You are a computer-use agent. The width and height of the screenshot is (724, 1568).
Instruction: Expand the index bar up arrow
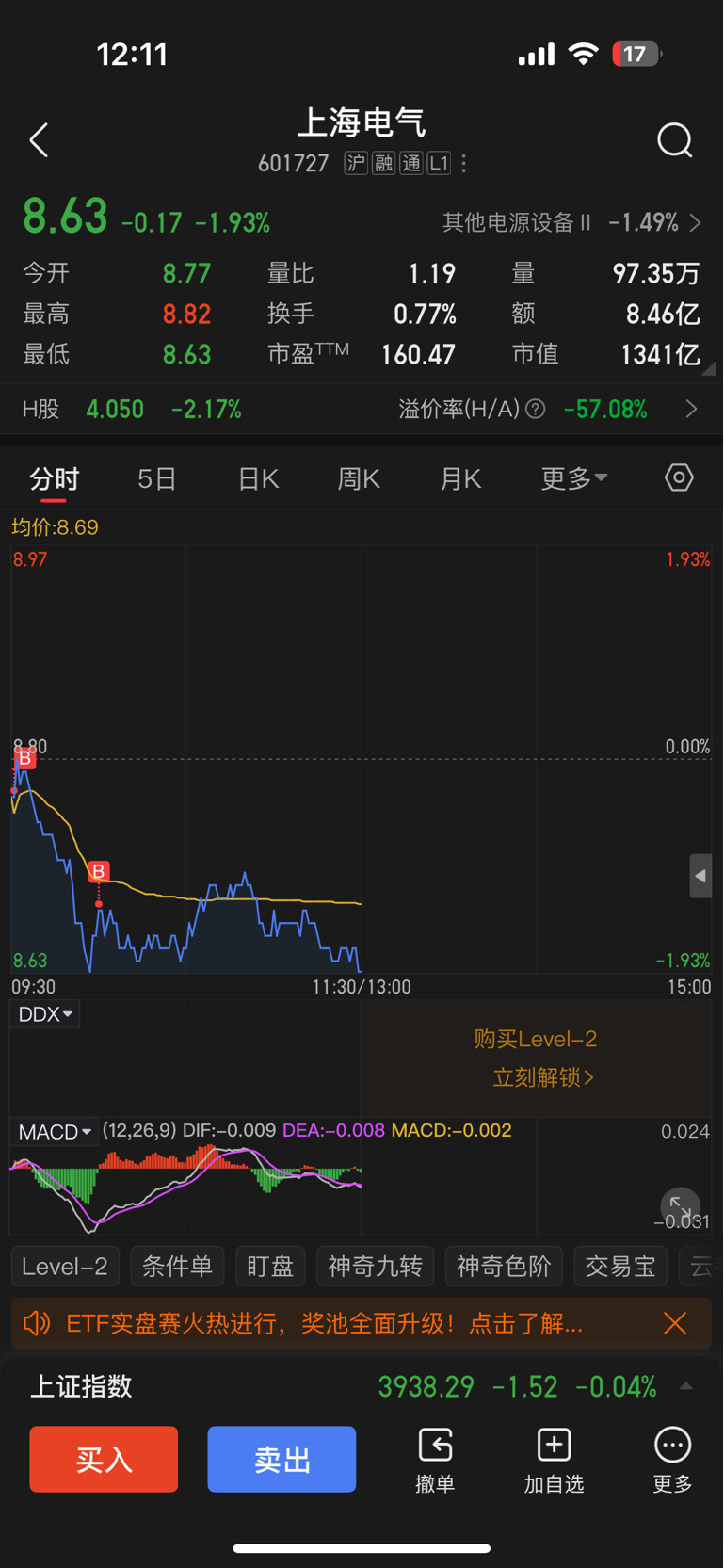coord(686,1386)
